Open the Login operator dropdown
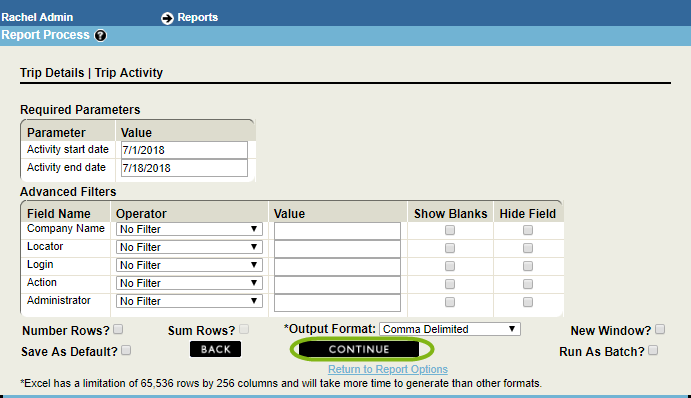The height and width of the screenshot is (398, 691). click(189, 265)
